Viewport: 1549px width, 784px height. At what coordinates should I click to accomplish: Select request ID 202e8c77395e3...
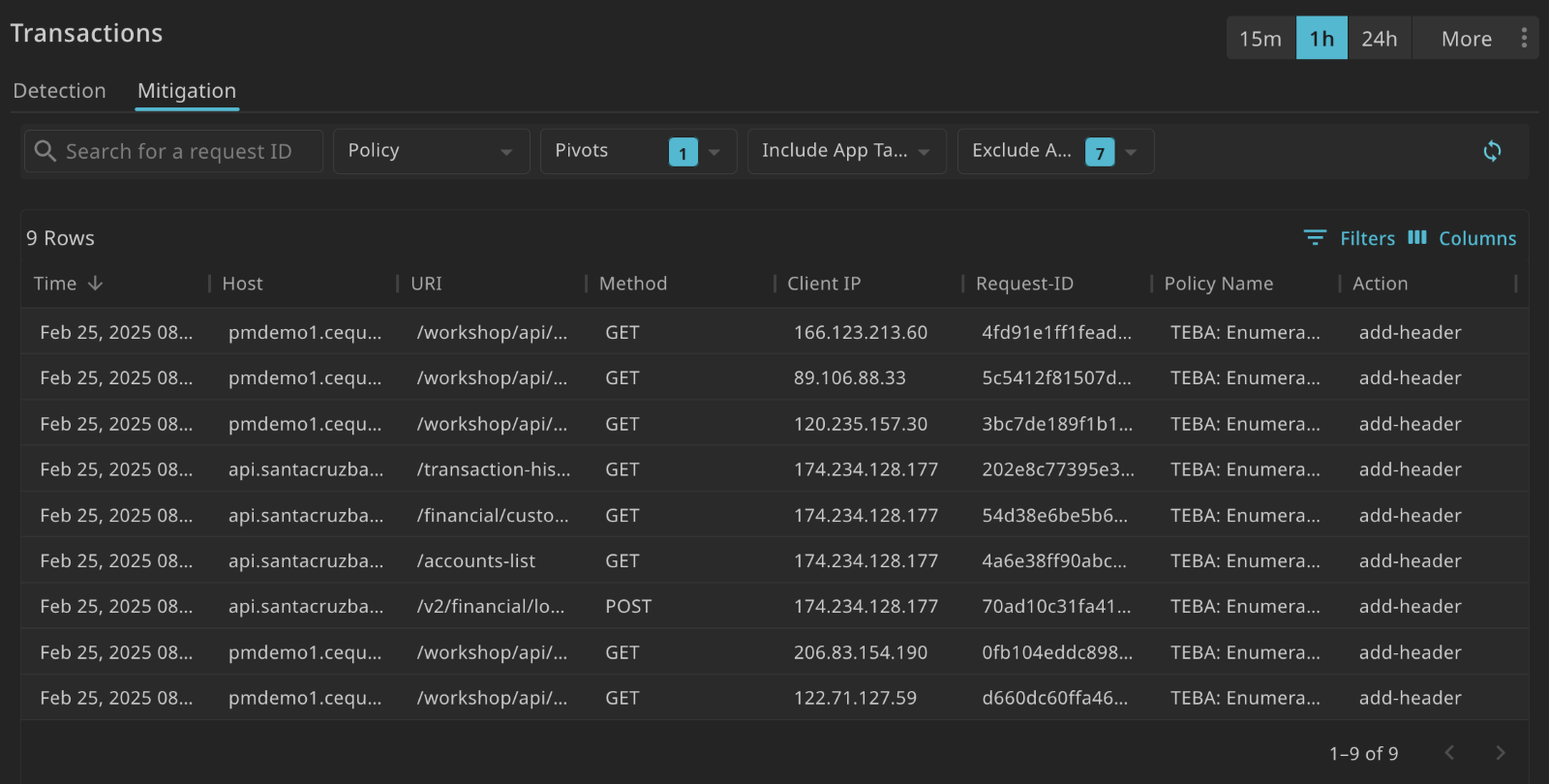pos(1058,469)
